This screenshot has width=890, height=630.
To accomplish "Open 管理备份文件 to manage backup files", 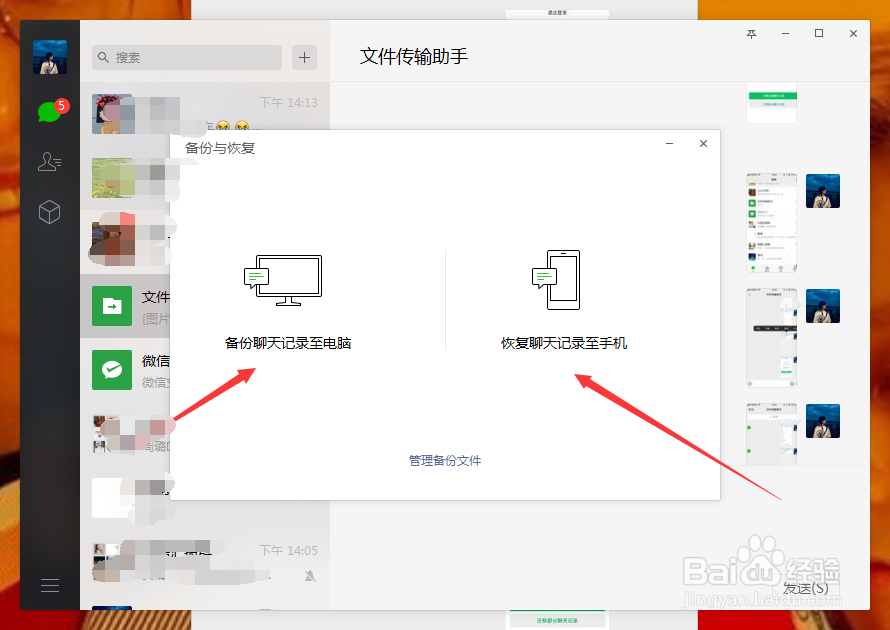I will (x=445, y=461).
